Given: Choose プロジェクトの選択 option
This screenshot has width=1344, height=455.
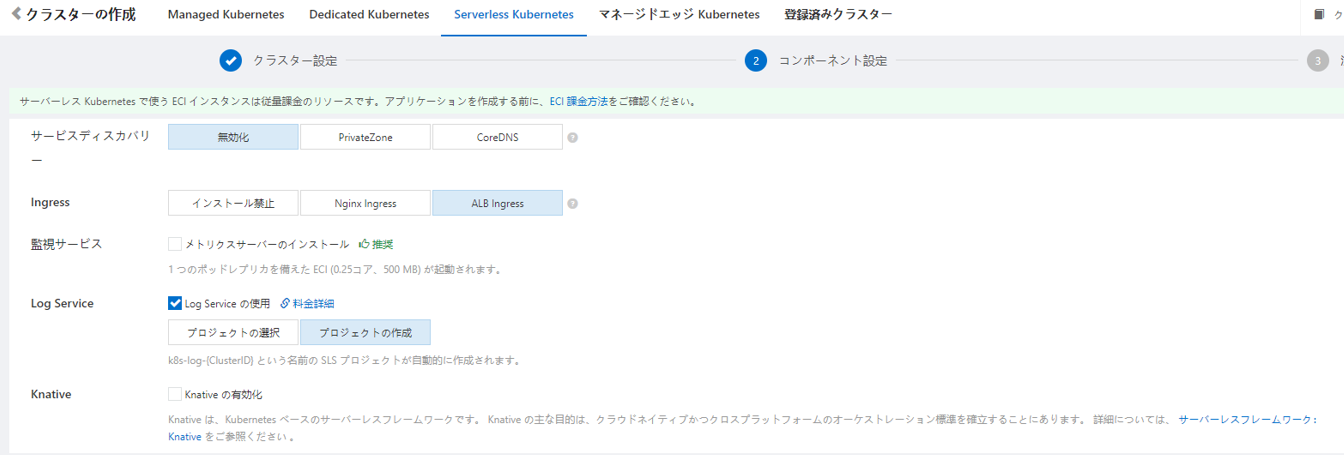Looking at the screenshot, I should [233, 333].
